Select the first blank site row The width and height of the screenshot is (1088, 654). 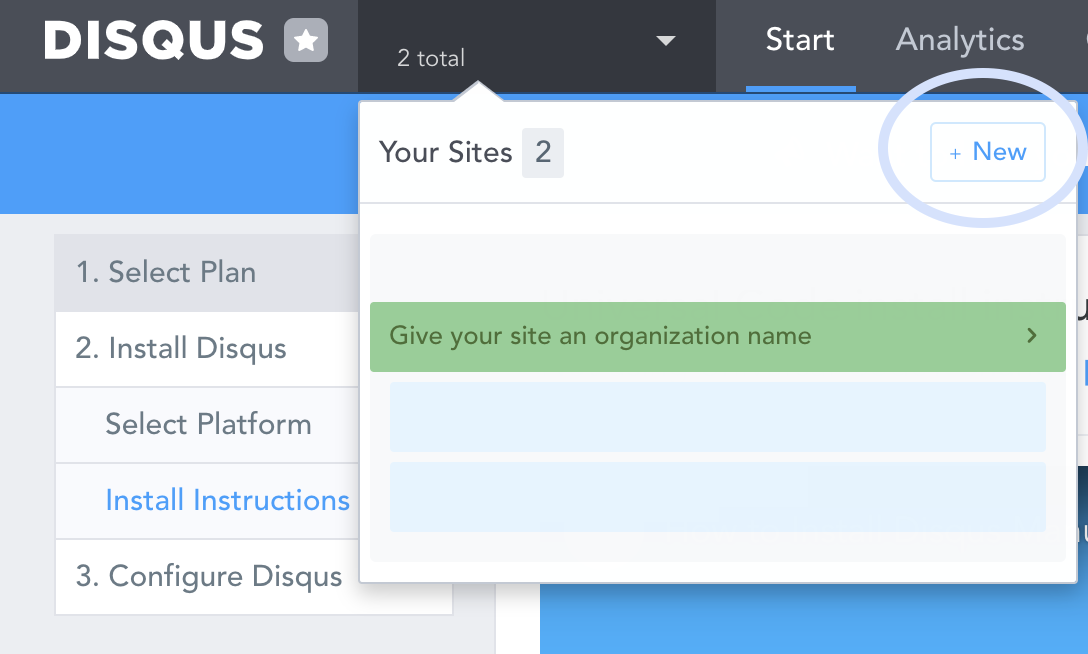point(717,417)
